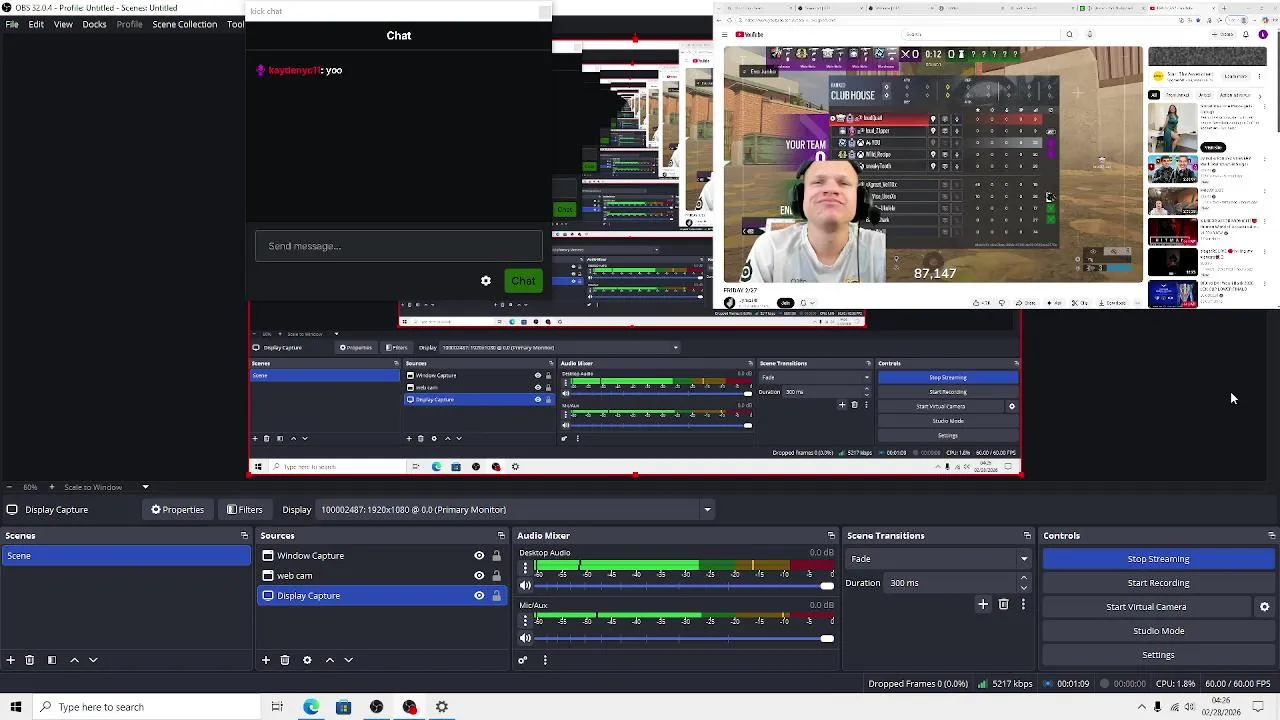
Task: Open source Properties button in toolbar
Action: (x=178, y=510)
